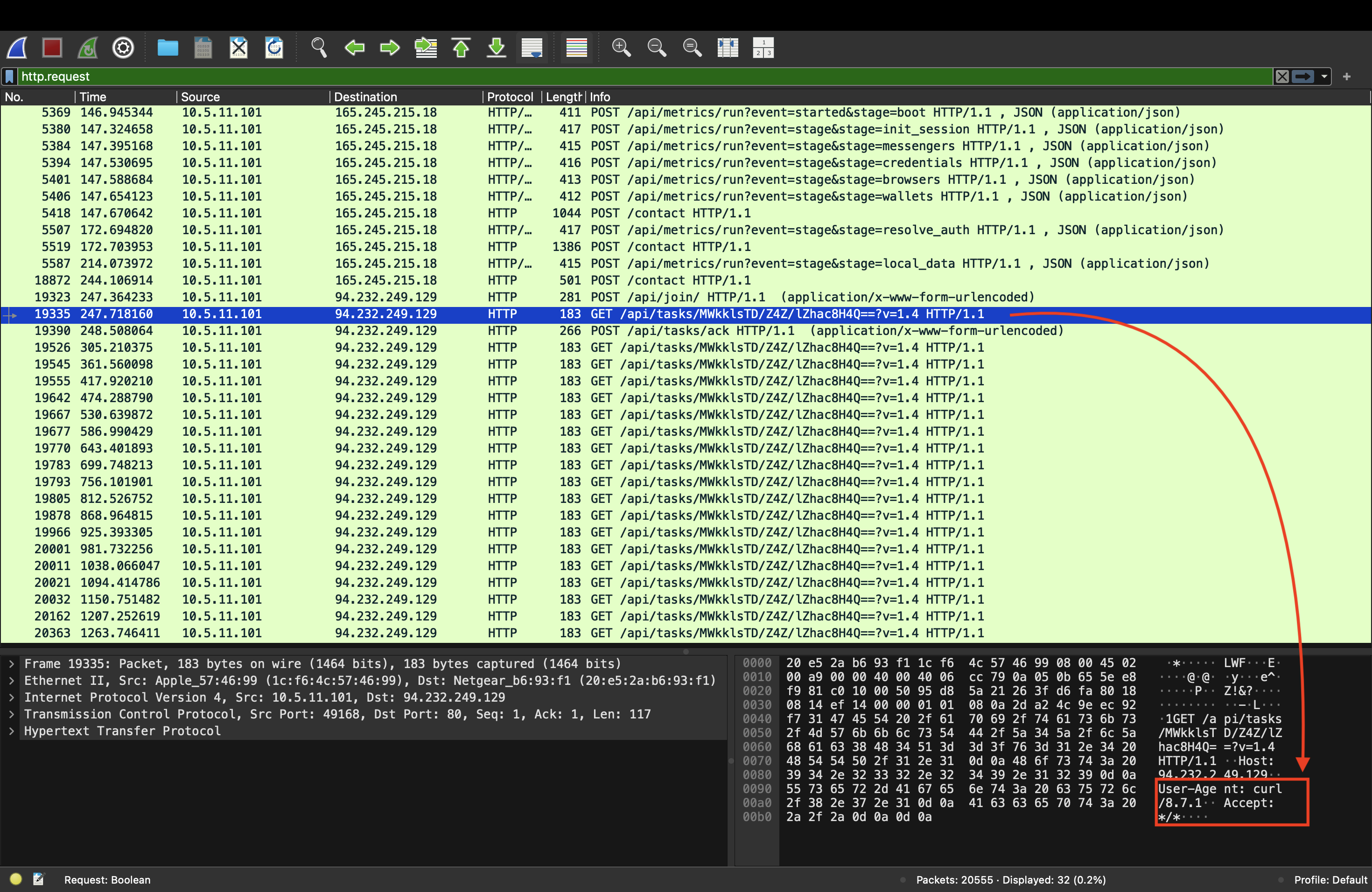Click the Profile: Default status entry
The width and height of the screenshot is (1372, 892).
tap(1330, 880)
